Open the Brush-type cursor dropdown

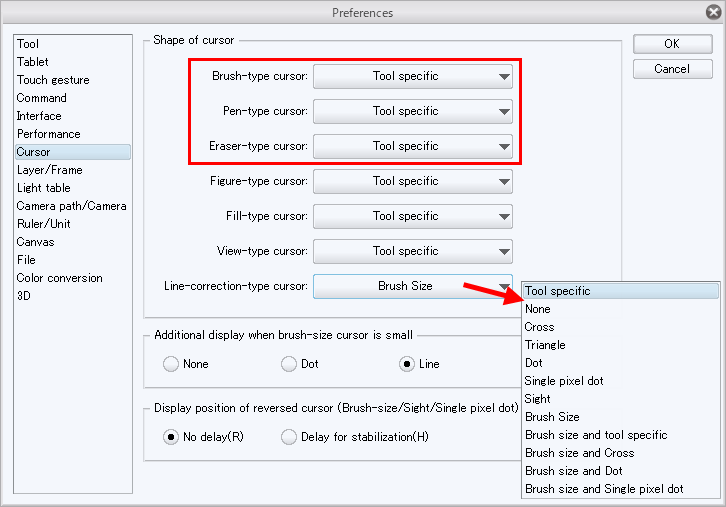click(413, 76)
